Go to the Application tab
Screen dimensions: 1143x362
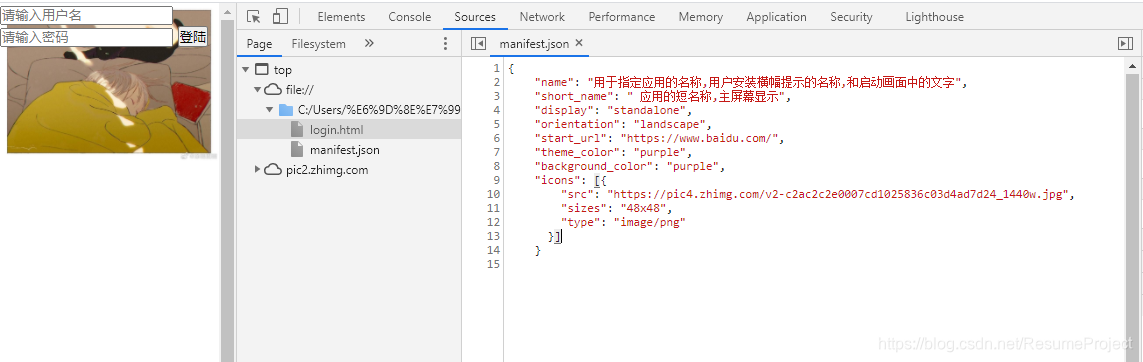(x=776, y=17)
